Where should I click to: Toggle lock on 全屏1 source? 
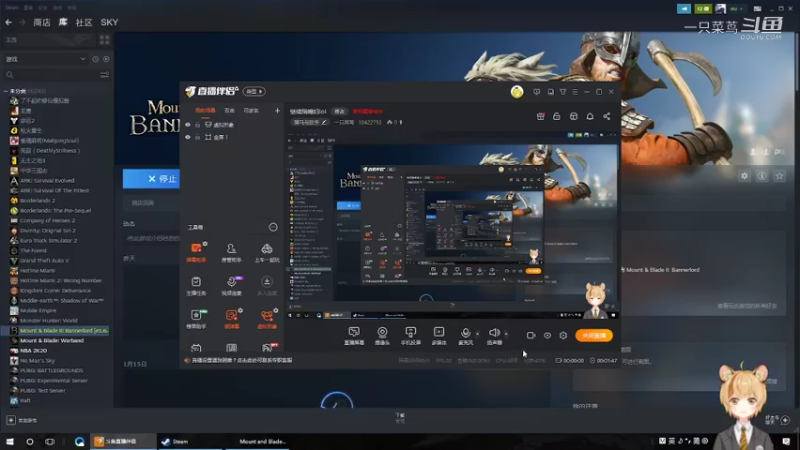pyautogui.click(x=197, y=137)
